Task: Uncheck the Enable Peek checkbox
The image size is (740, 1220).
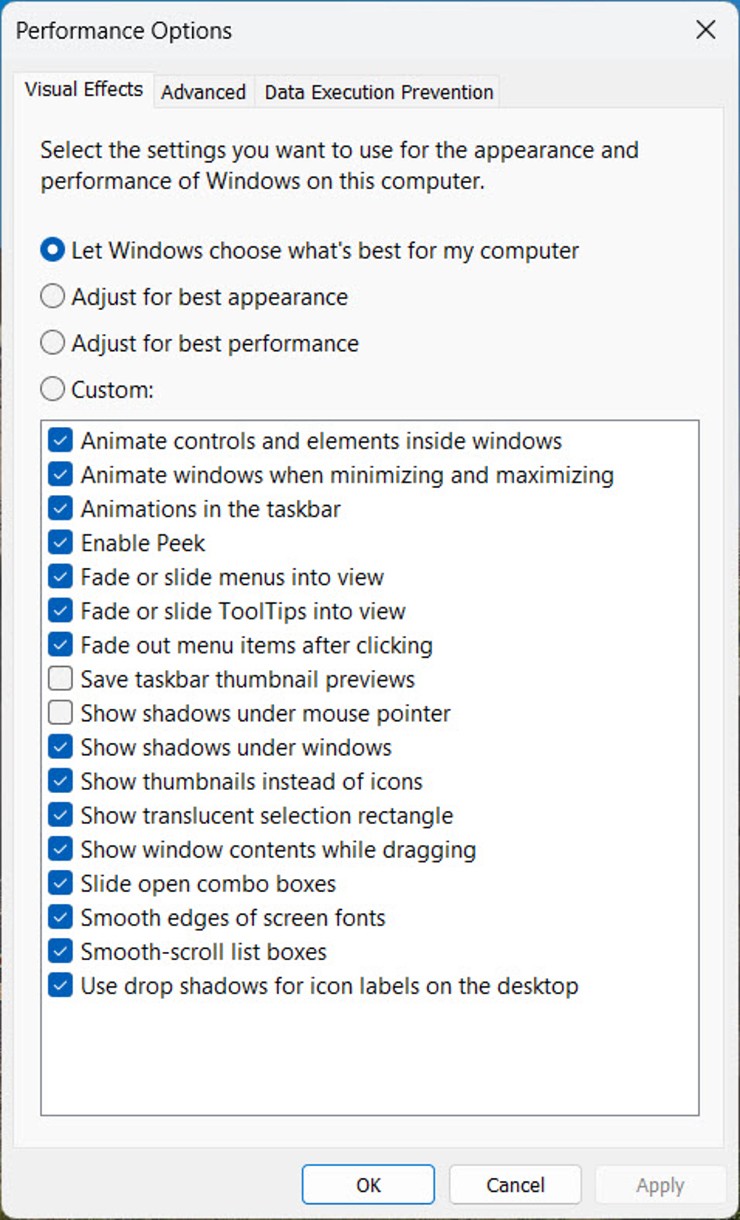Action: pos(61,543)
